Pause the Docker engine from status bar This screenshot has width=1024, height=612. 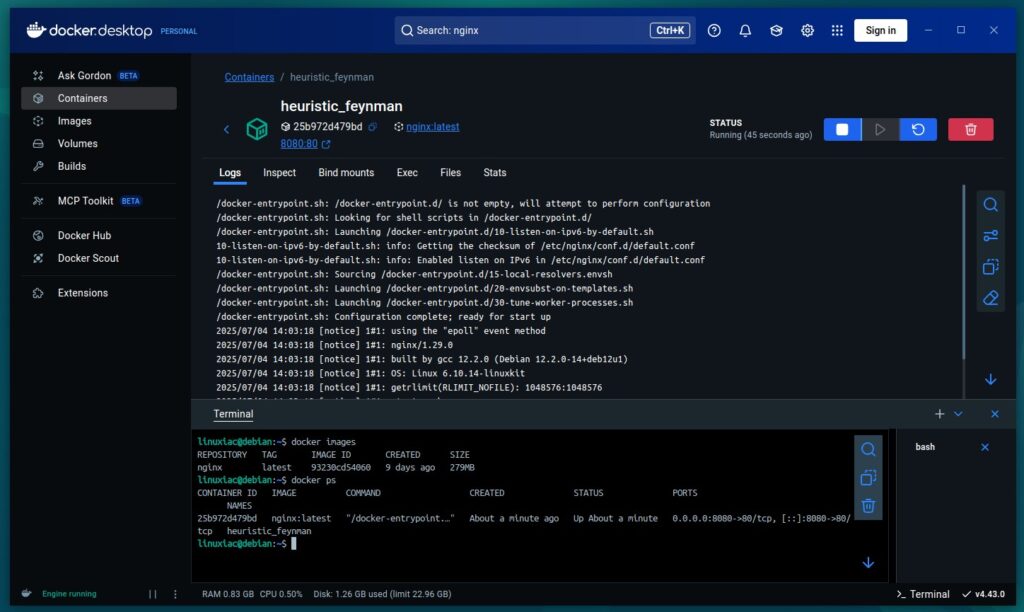coord(152,593)
